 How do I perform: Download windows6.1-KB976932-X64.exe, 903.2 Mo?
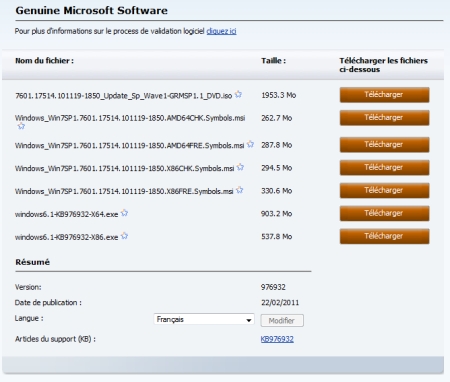[x=384, y=214]
